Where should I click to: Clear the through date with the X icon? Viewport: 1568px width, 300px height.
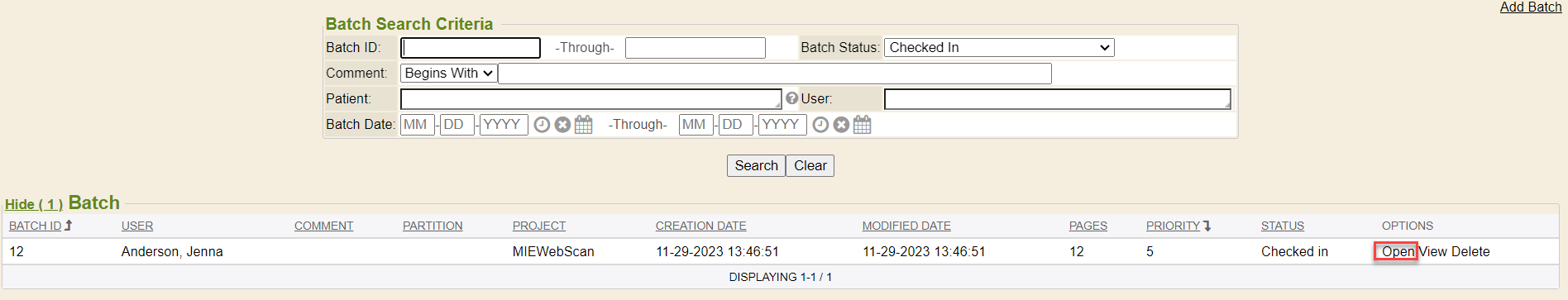[841, 125]
